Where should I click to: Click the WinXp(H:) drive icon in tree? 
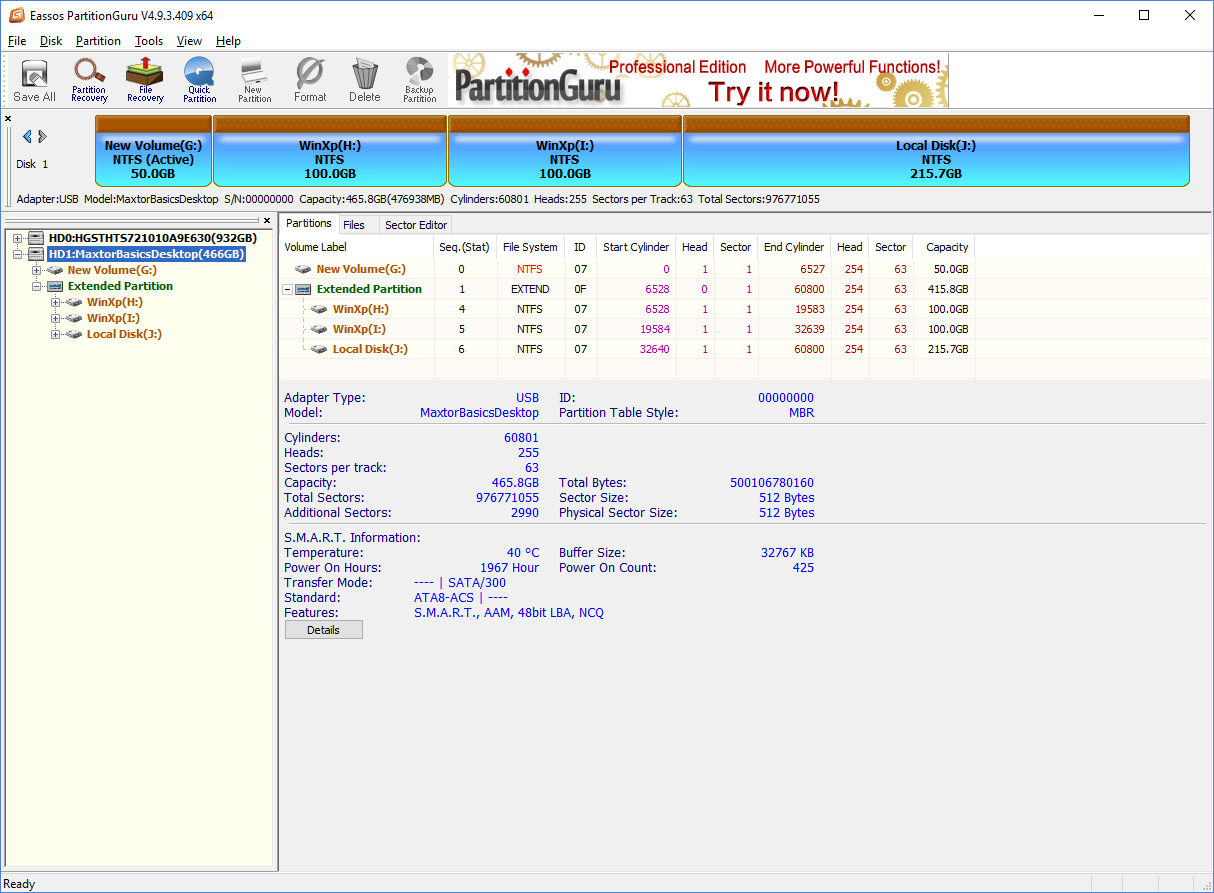(74, 302)
